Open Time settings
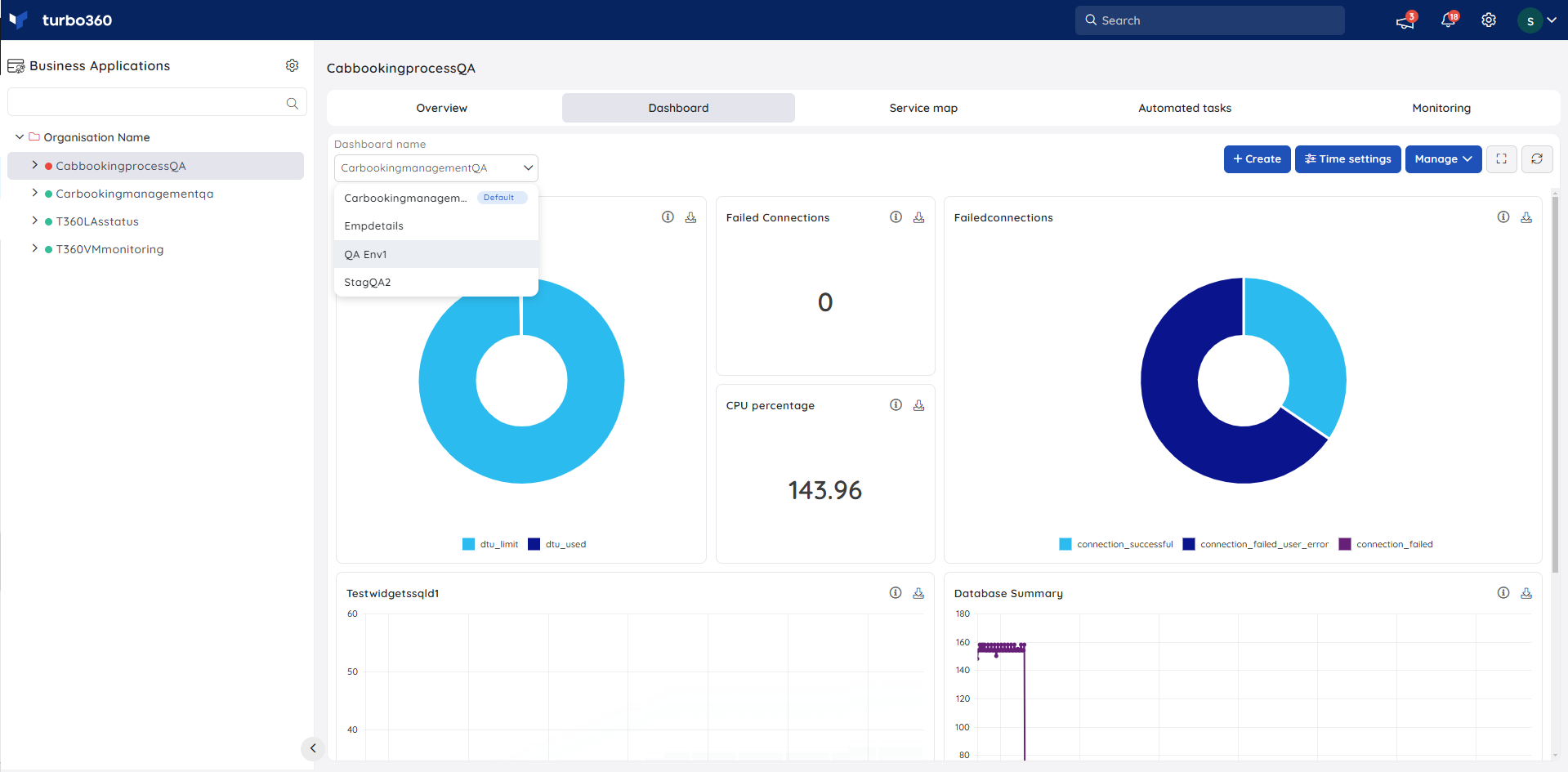 click(1348, 159)
